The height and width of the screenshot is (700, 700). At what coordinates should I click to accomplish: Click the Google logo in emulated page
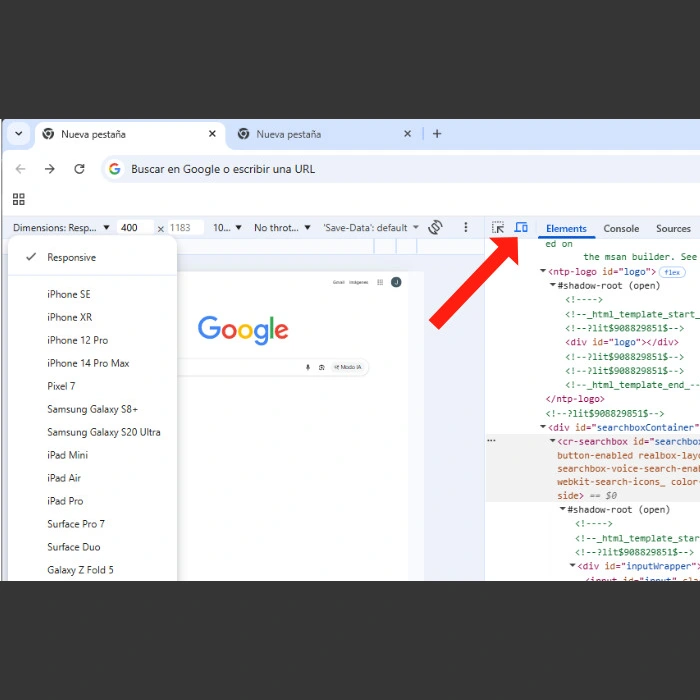[243, 330]
